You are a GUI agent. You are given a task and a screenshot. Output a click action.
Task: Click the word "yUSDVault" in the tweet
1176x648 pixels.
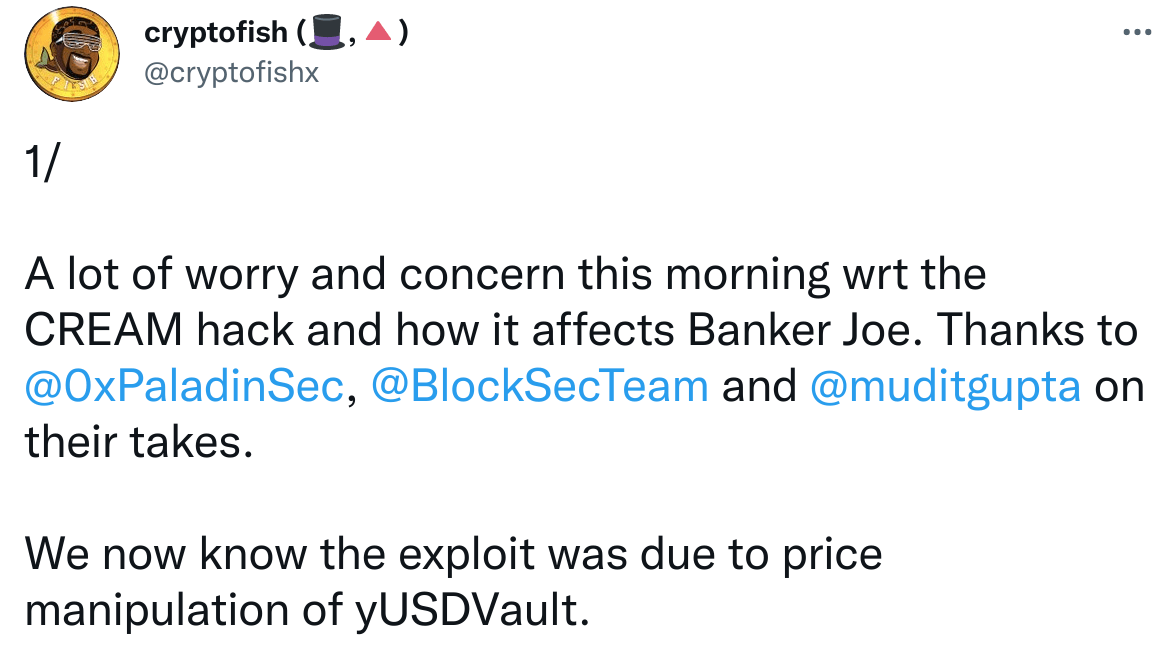point(467,609)
